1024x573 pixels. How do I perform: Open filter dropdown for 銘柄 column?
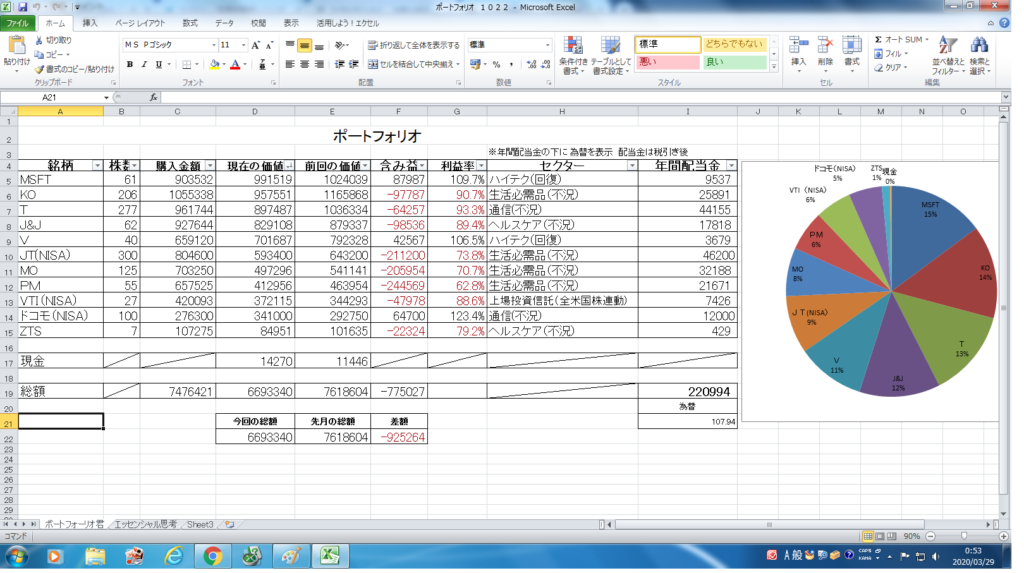tap(97, 166)
